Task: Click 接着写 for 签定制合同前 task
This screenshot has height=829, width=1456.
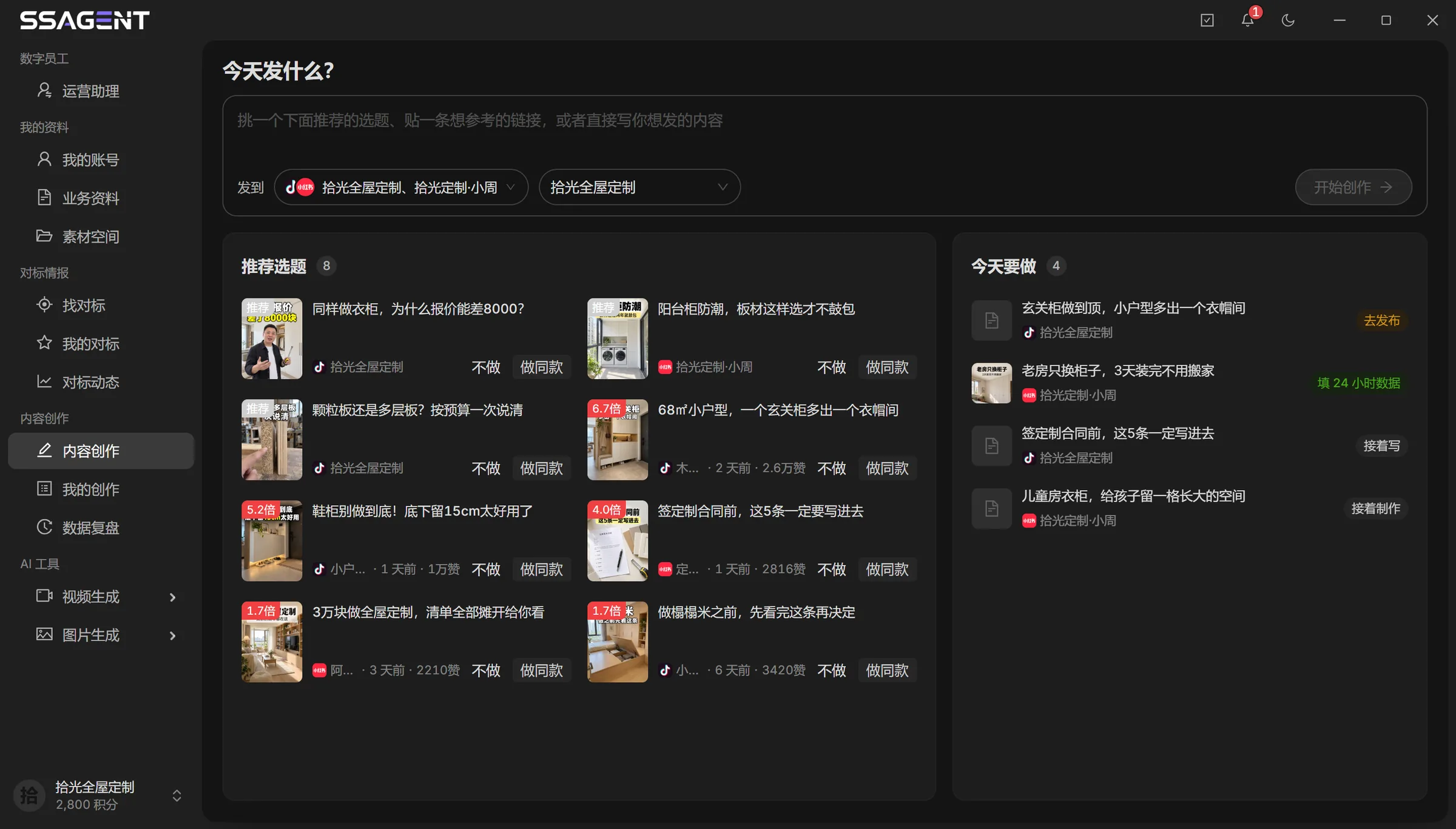Action: [1382, 446]
